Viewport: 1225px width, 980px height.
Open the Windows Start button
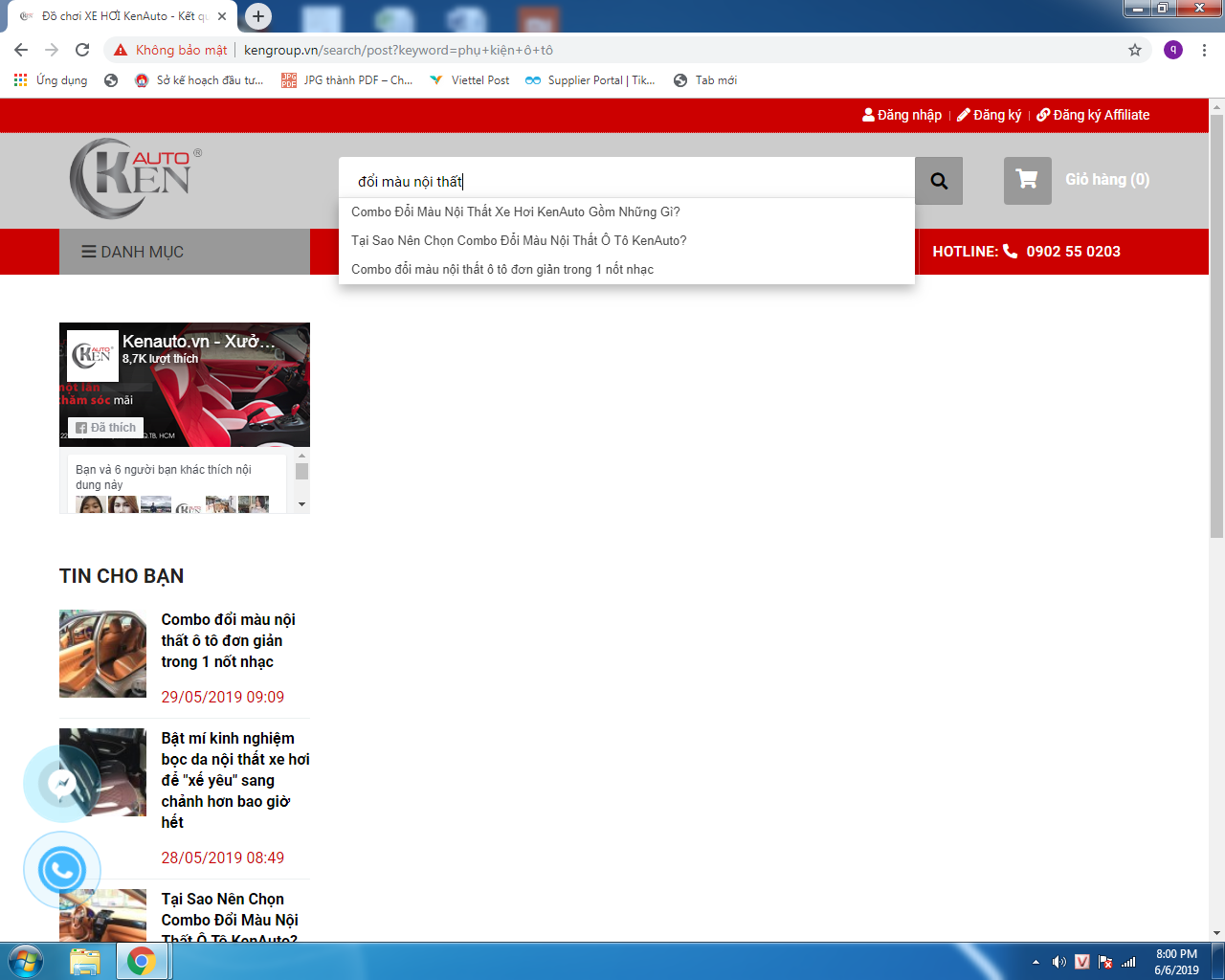pos(26,961)
